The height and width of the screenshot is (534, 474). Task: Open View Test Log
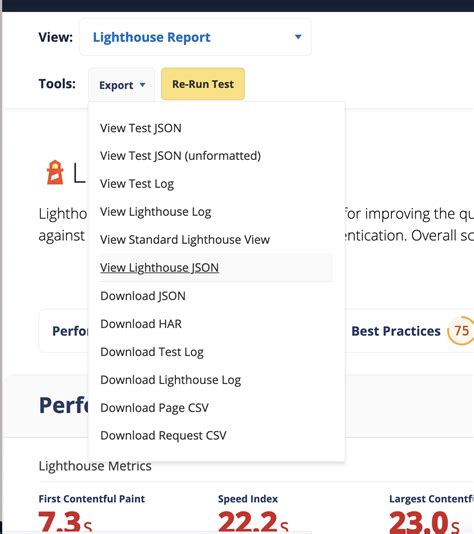pos(137,184)
